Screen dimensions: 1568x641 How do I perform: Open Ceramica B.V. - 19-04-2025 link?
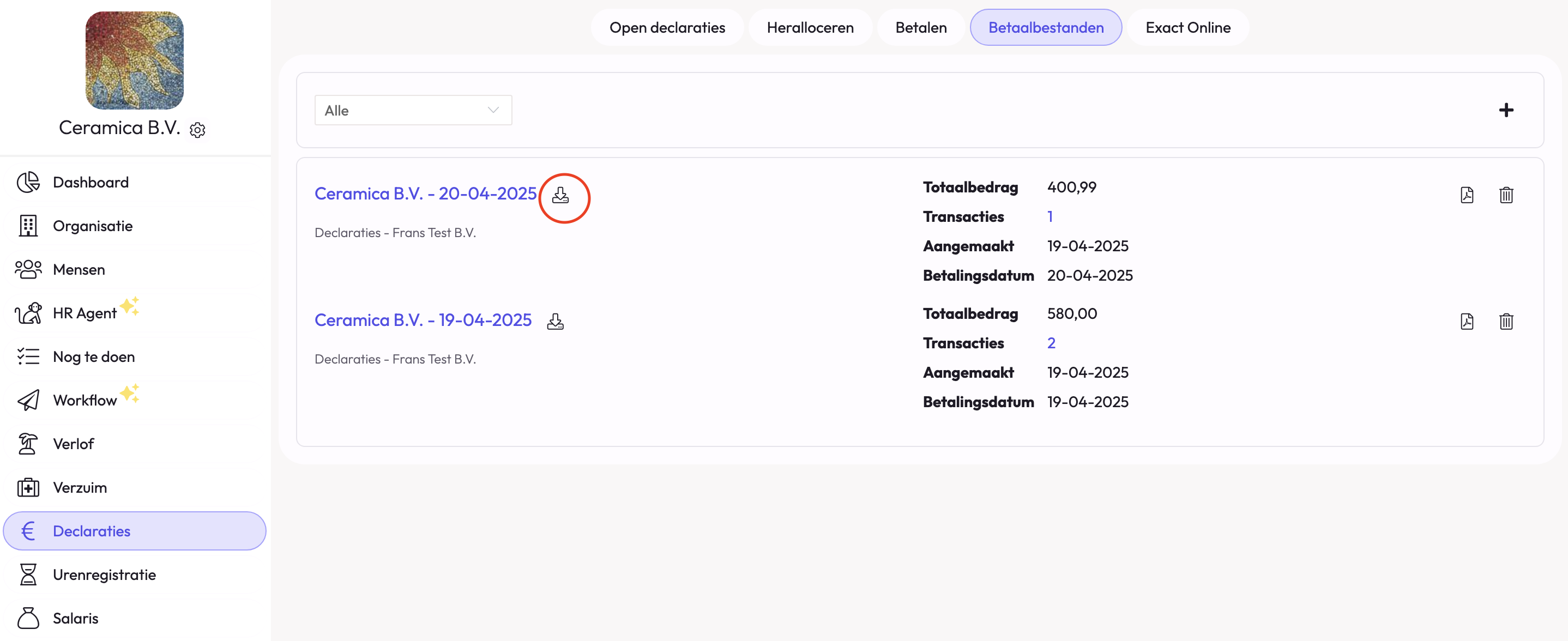click(x=423, y=320)
